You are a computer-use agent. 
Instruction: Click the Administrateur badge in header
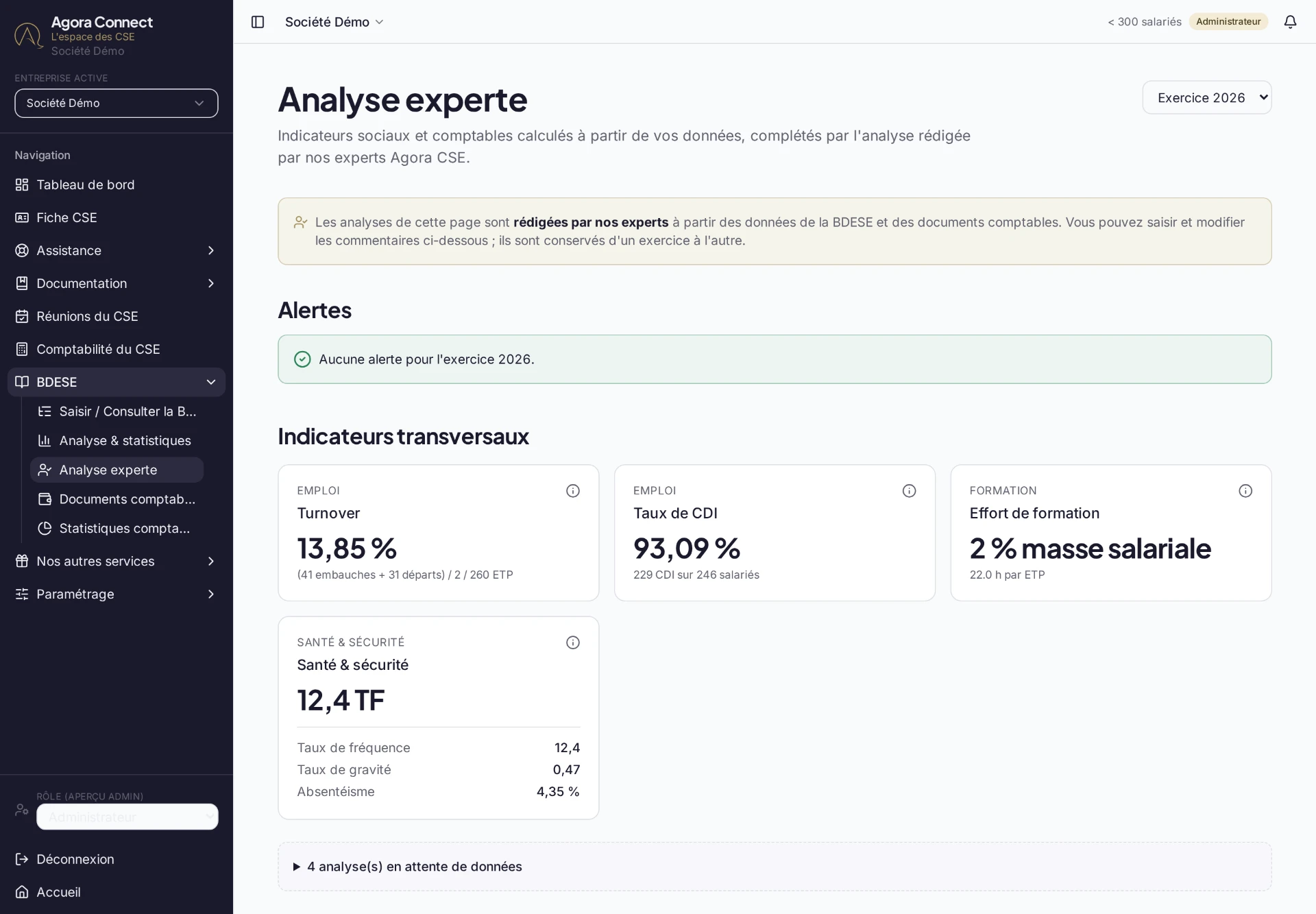click(1228, 22)
